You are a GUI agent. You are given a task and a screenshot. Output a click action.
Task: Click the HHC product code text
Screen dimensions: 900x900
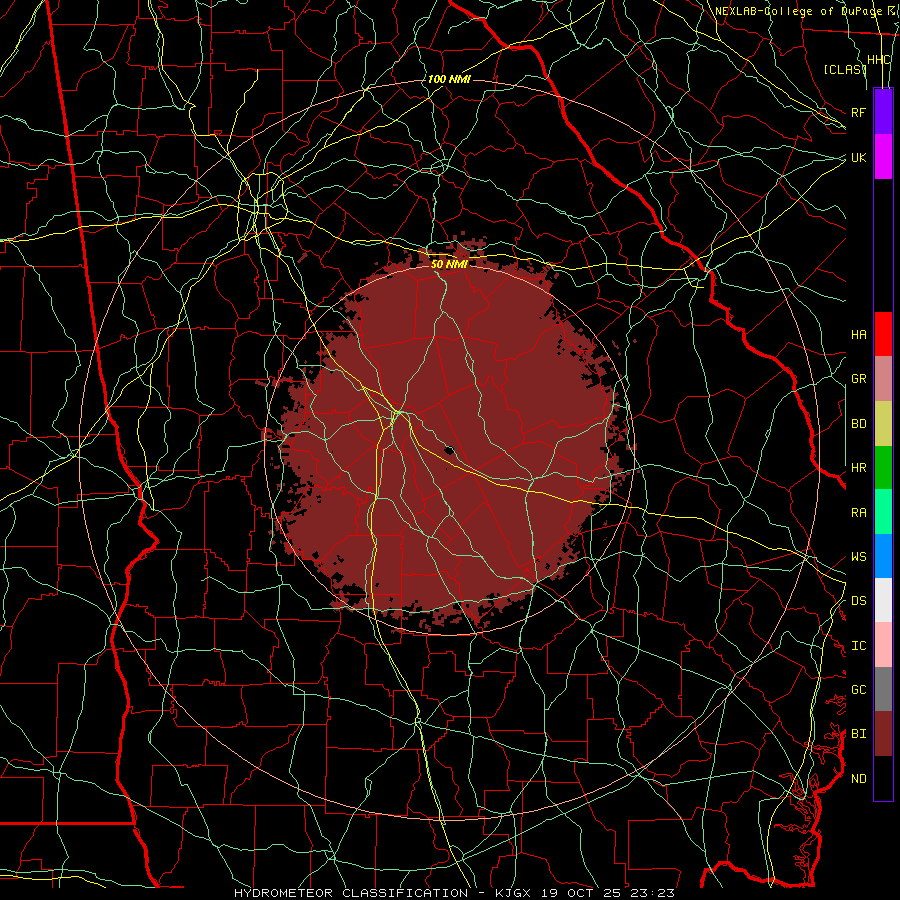click(879, 60)
